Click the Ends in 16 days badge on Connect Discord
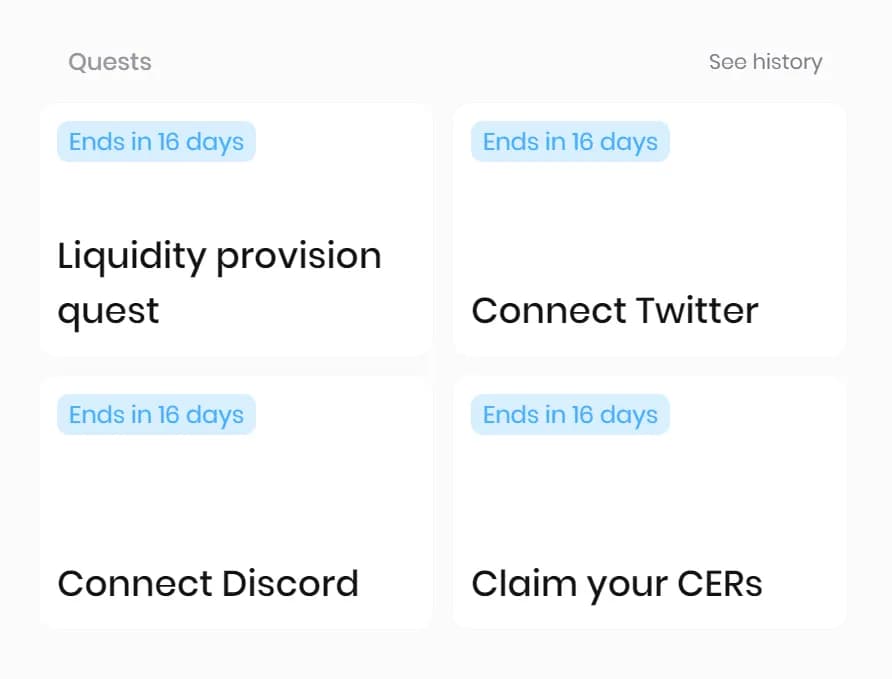892x679 pixels. pos(156,415)
